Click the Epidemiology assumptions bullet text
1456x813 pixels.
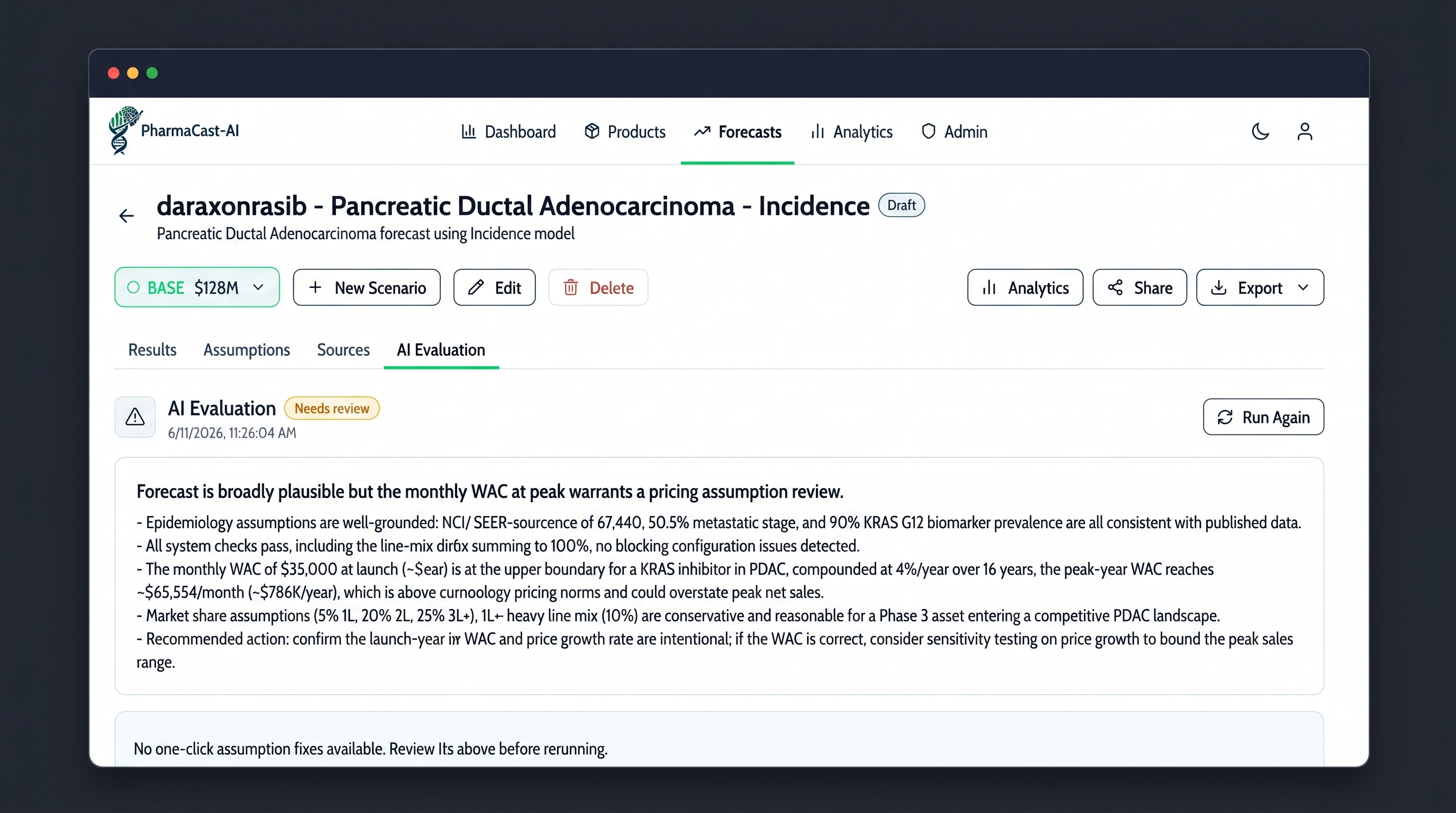point(718,522)
